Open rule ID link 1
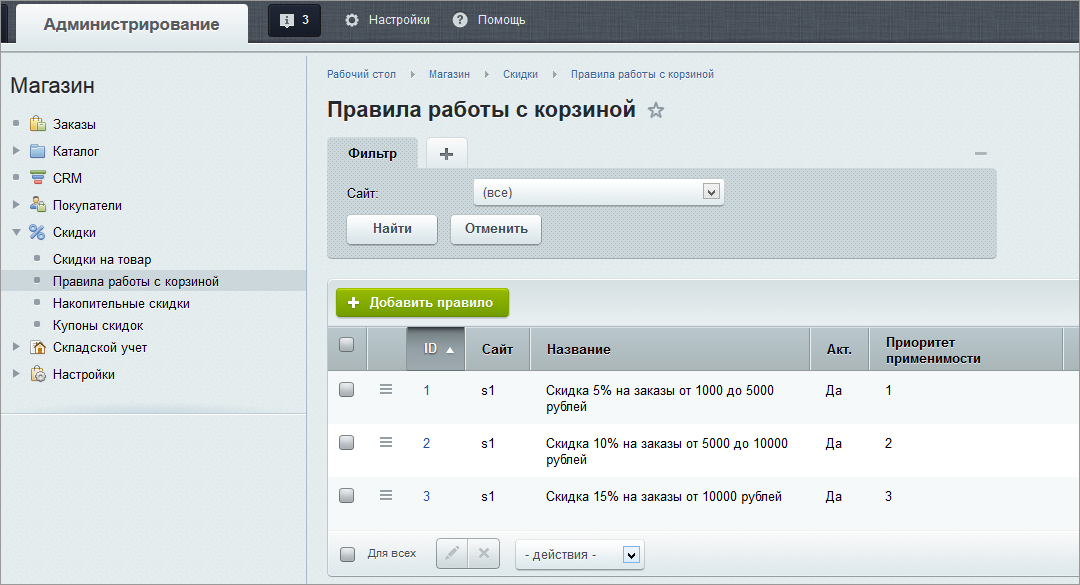The height and width of the screenshot is (585, 1080). 426,390
